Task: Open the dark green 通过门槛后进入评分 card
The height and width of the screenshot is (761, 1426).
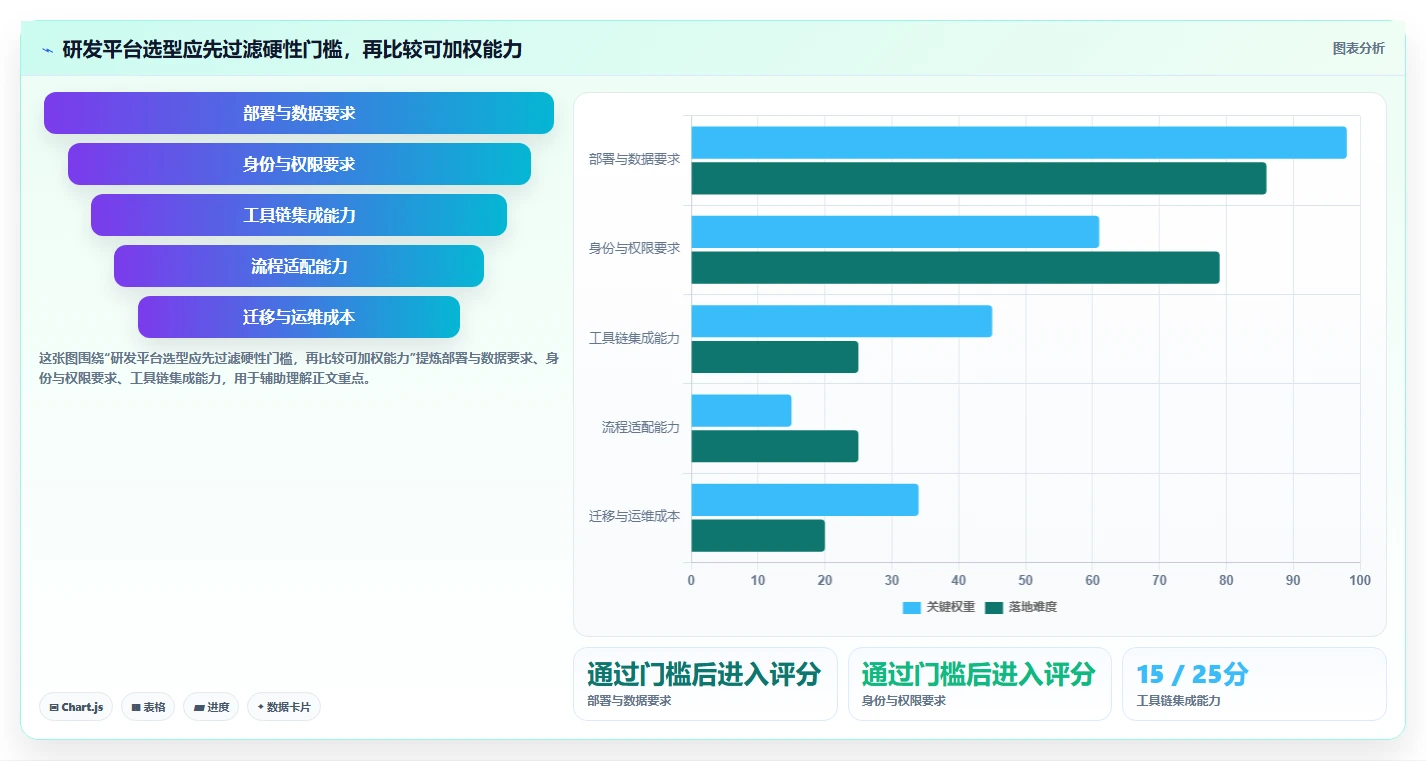Action: click(705, 684)
